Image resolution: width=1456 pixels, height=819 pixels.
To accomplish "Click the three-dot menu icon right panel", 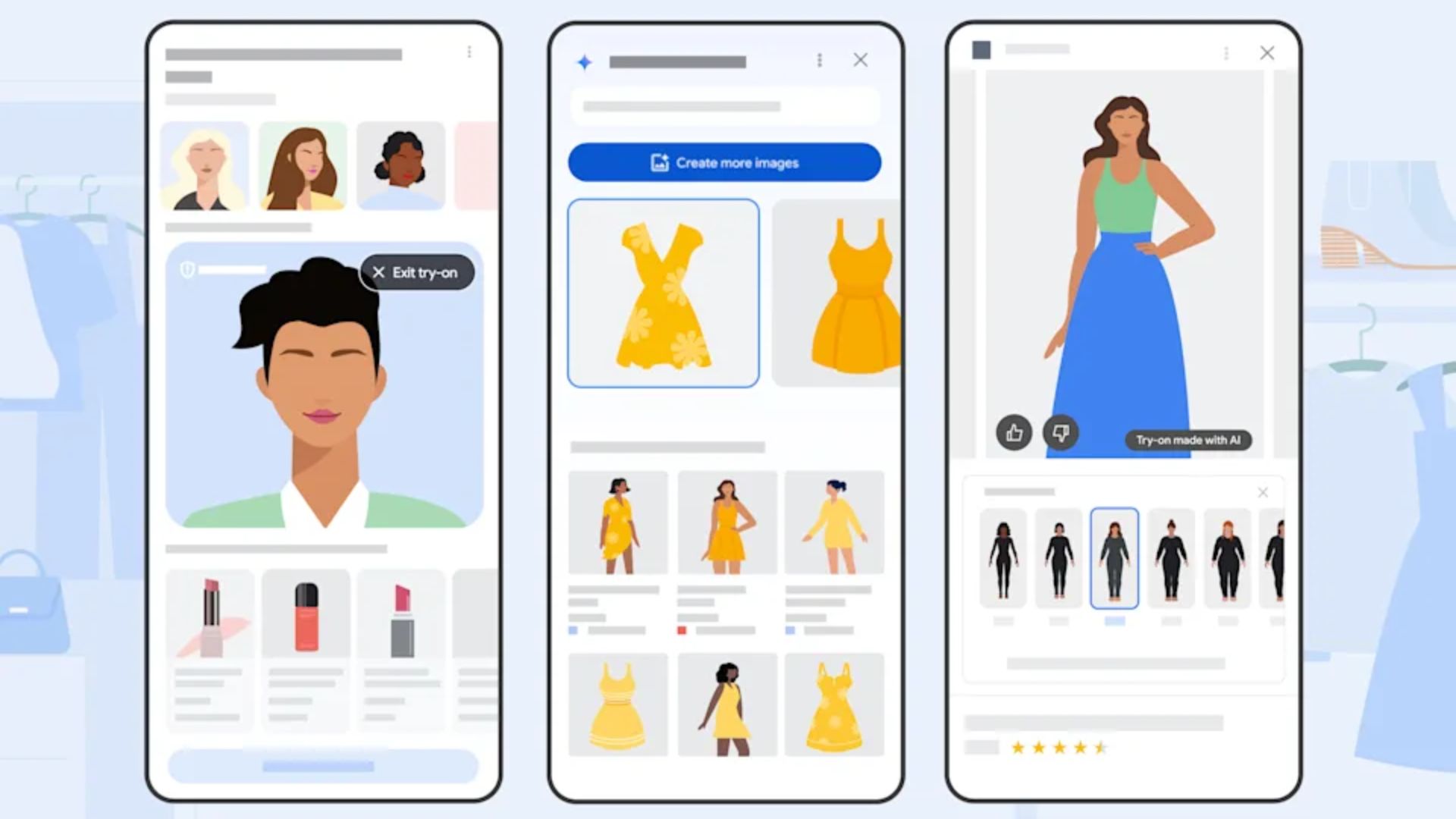I will coord(1227,51).
